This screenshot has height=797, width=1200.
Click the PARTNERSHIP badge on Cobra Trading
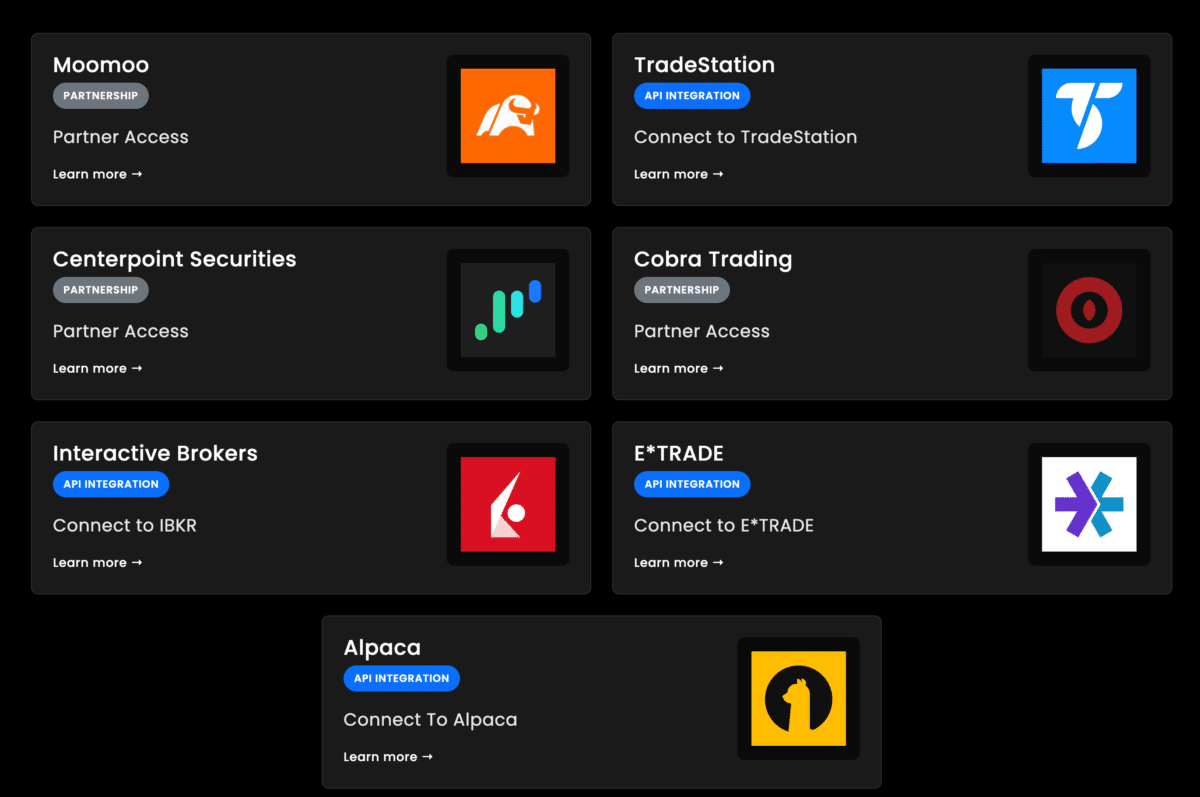pos(681,290)
